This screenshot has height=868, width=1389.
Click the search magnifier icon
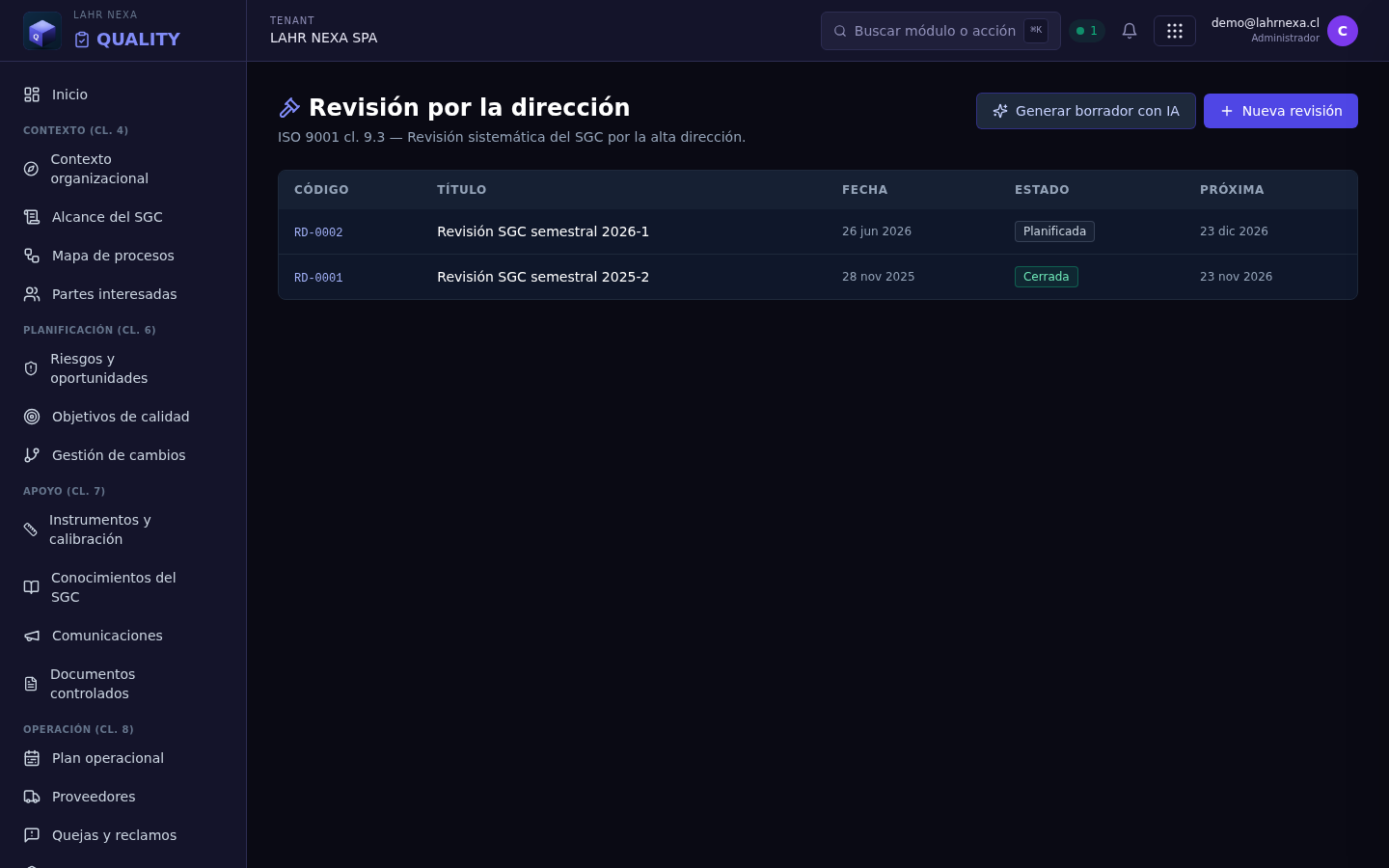[x=840, y=31]
